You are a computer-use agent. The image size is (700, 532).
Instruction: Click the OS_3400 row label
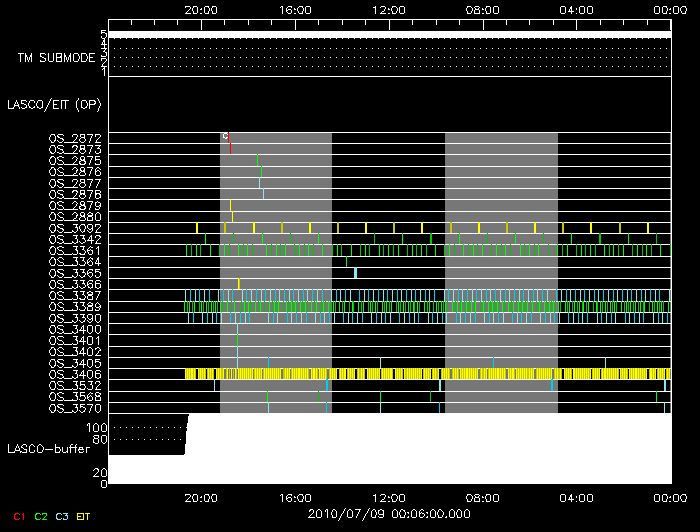tap(75, 330)
